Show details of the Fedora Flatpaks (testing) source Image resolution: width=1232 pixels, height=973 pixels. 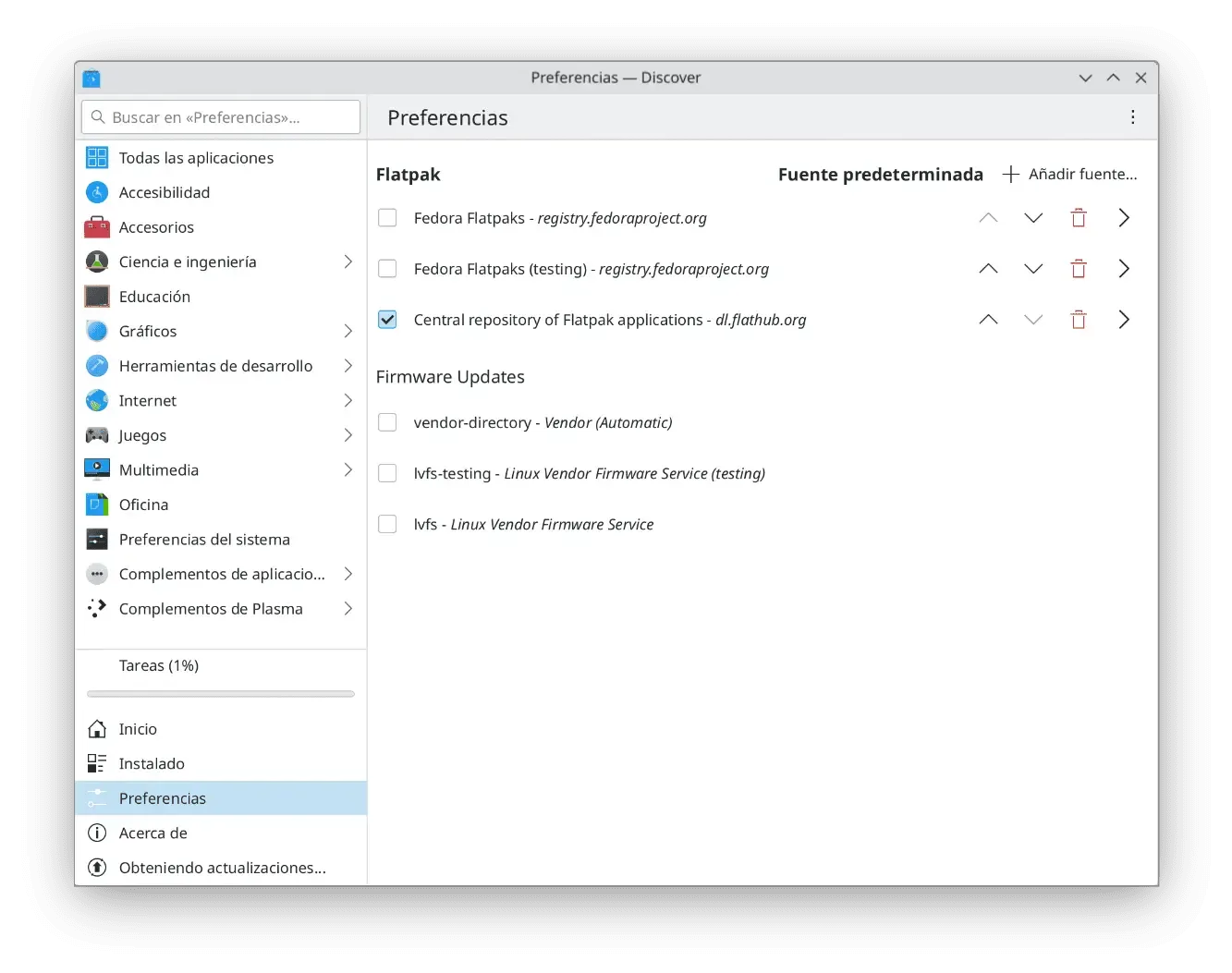[1124, 269]
